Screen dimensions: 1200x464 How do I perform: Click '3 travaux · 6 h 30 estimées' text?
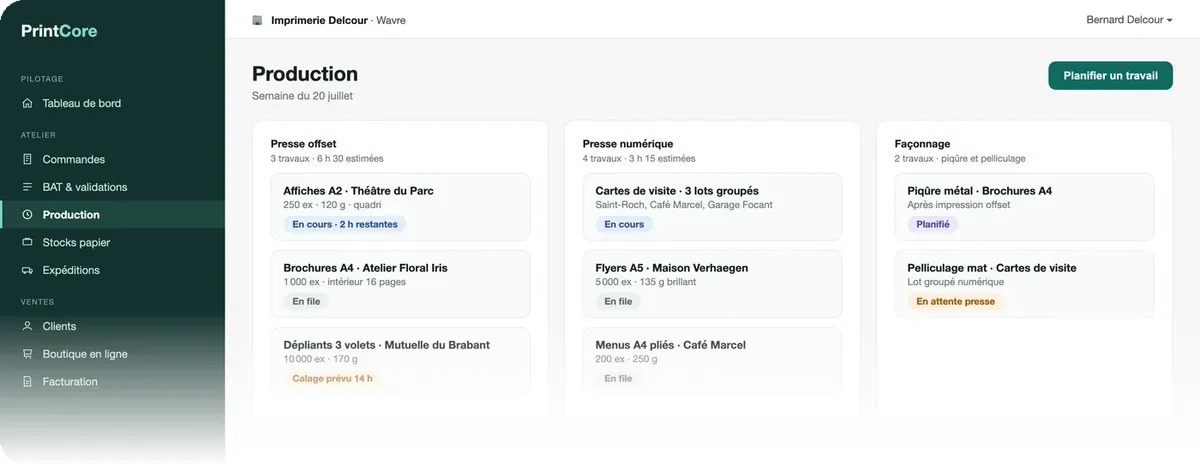326,159
